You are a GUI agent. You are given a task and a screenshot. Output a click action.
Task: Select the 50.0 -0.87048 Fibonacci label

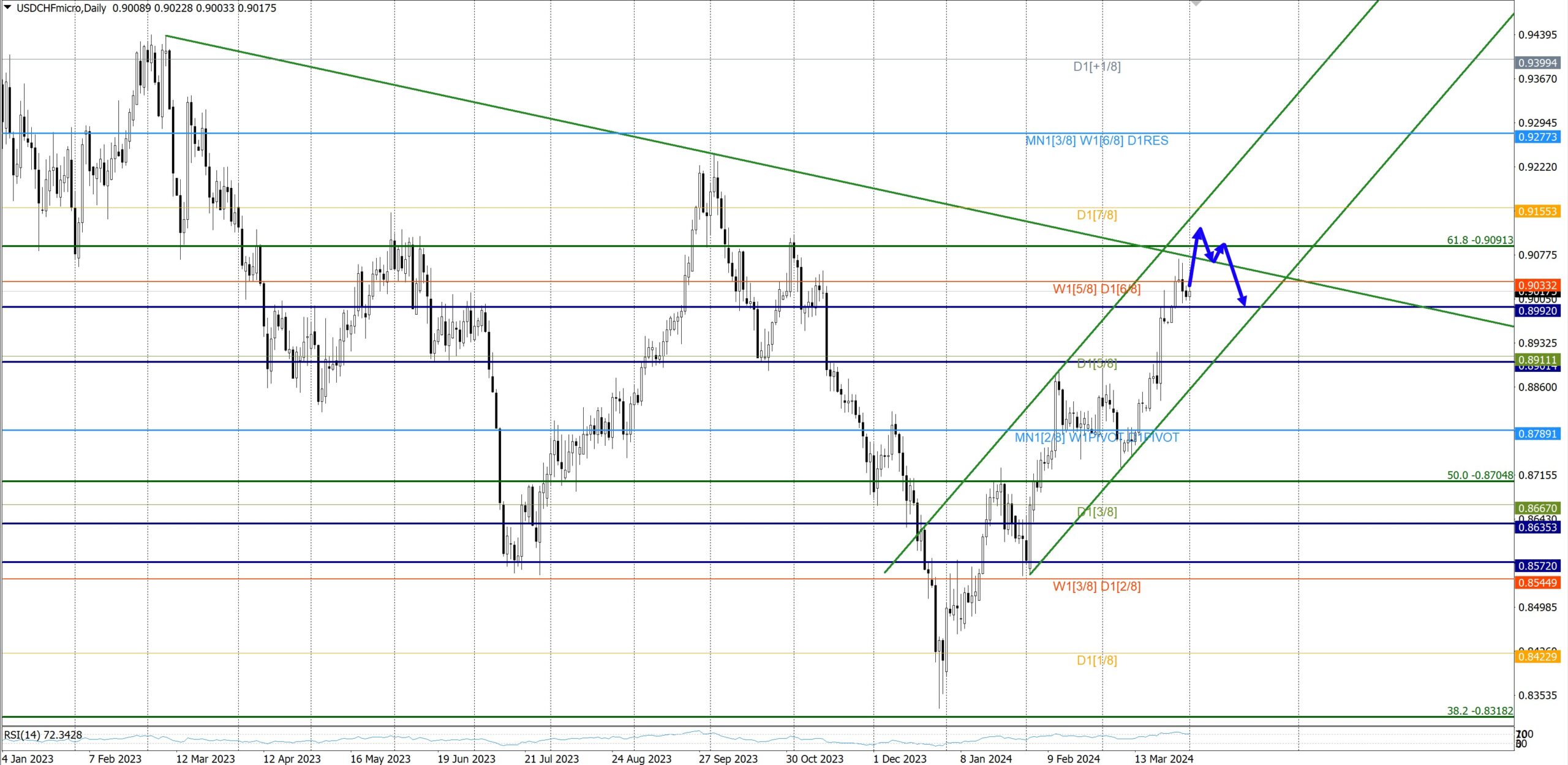coord(1479,475)
